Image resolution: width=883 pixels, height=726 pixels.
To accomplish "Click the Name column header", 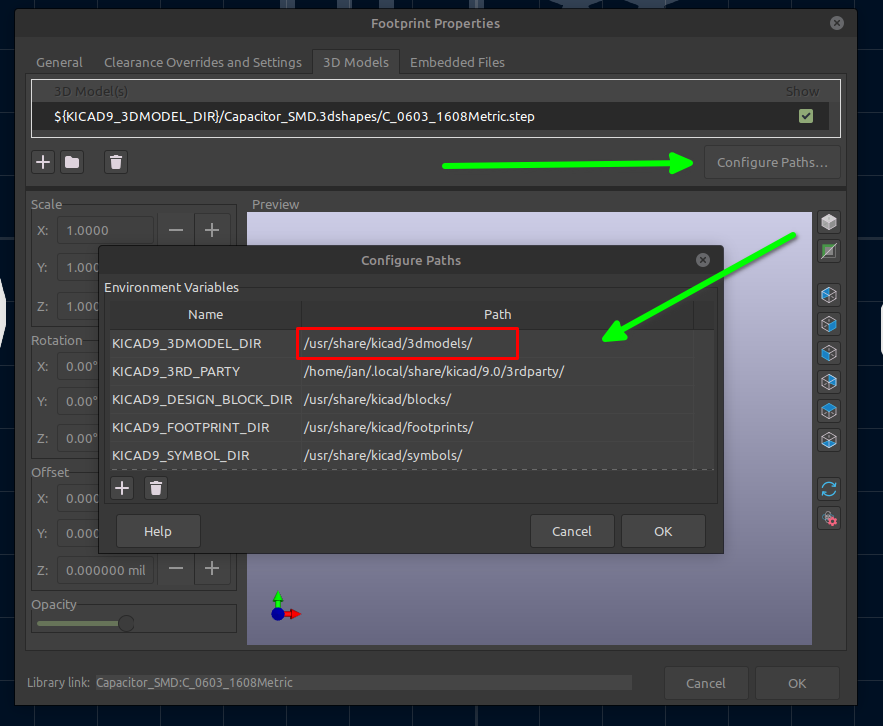I will click(x=205, y=314).
